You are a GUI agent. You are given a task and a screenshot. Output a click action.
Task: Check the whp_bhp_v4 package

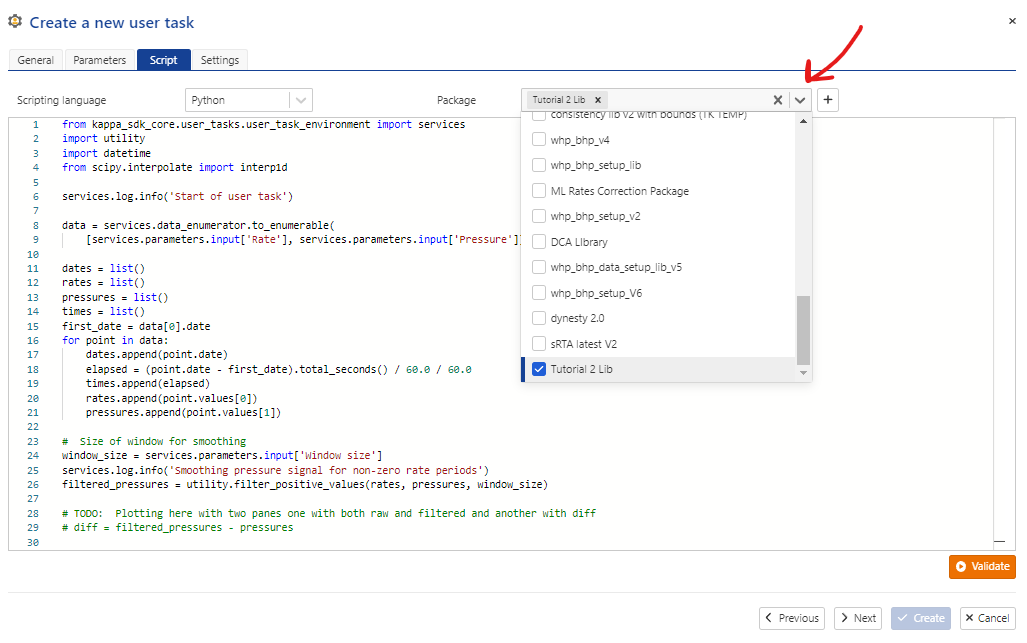pos(539,139)
